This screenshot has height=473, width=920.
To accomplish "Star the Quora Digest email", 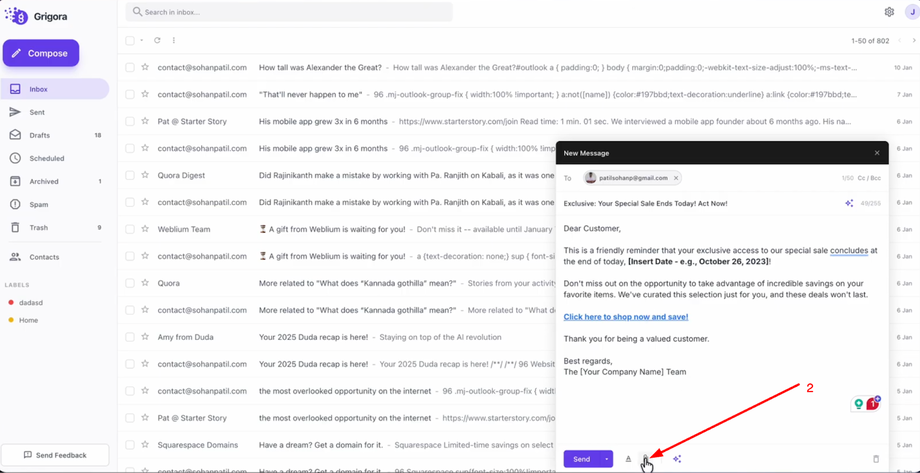I will tap(145, 175).
